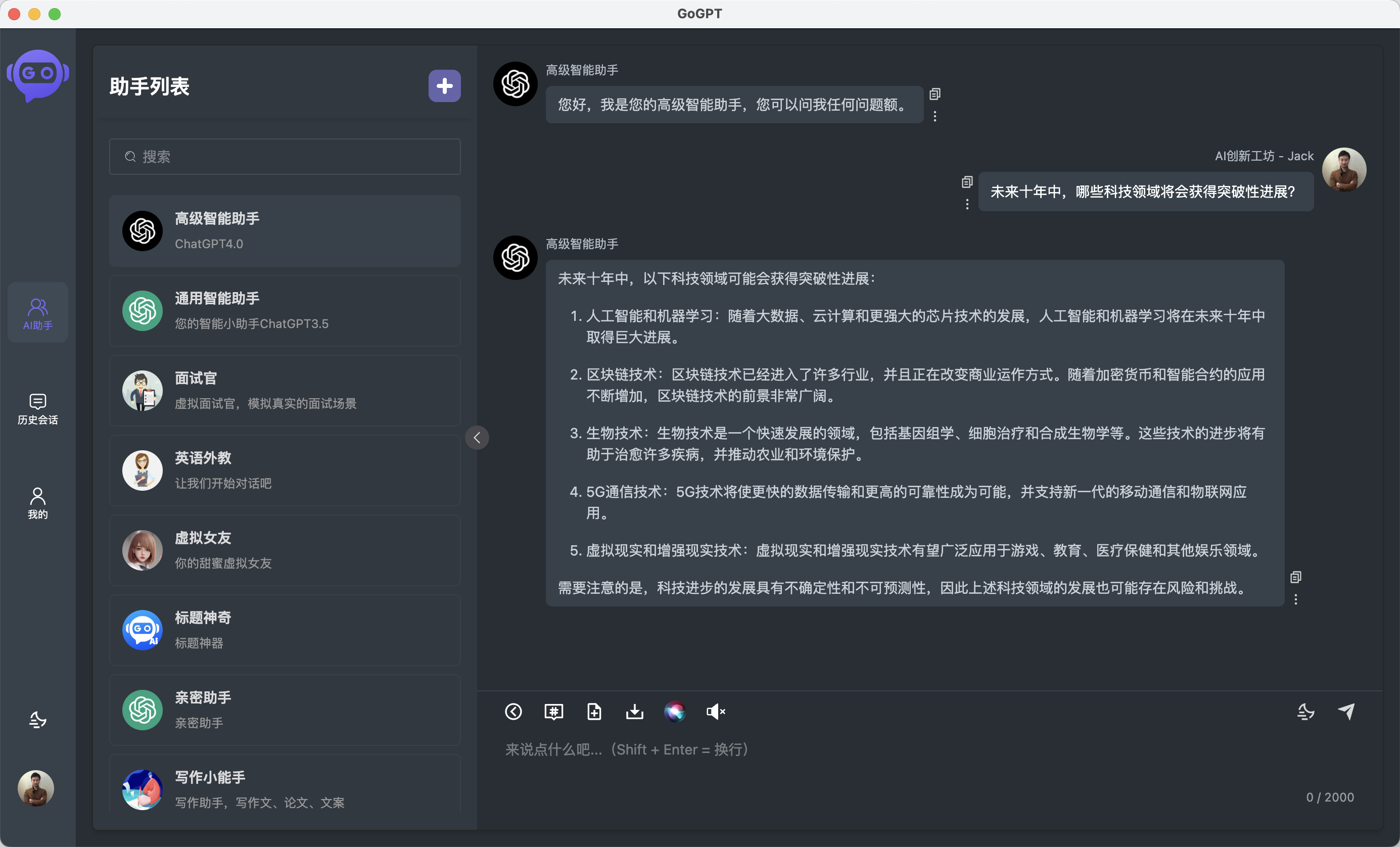
Task: Toggle dark mode in left sidebar
Action: tap(37, 720)
